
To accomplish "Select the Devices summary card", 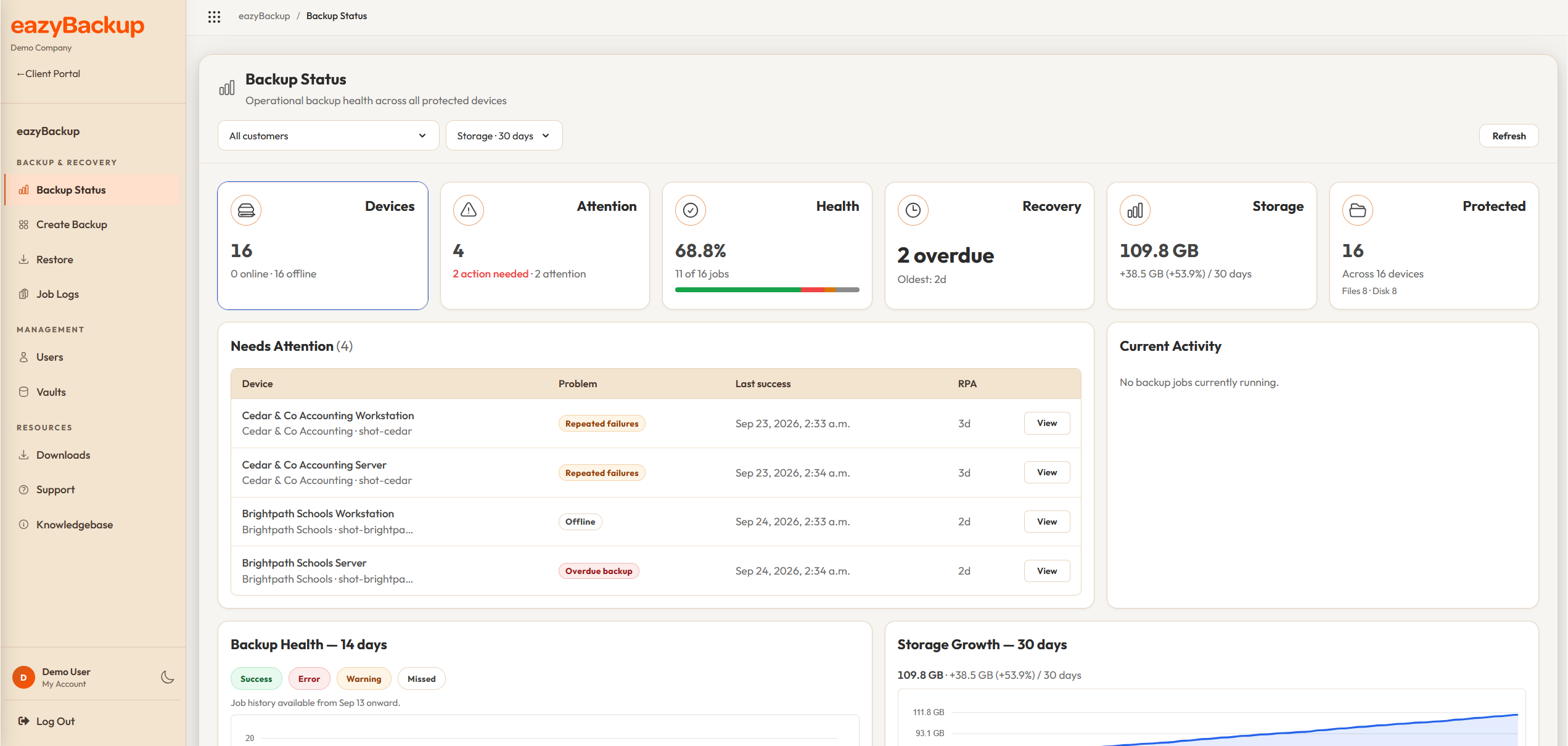I will click(x=322, y=245).
